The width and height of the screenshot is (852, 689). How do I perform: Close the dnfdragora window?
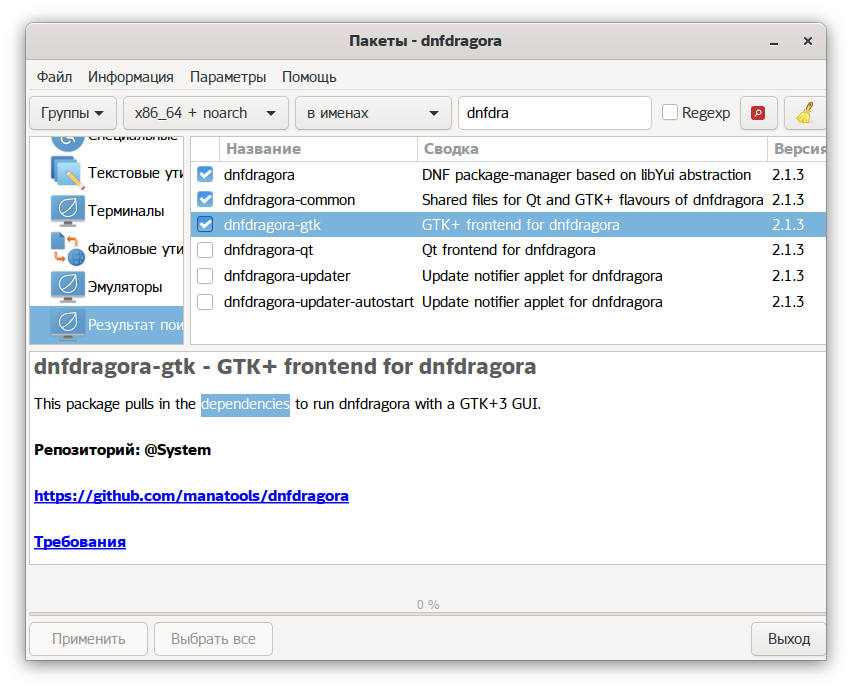click(x=808, y=41)
